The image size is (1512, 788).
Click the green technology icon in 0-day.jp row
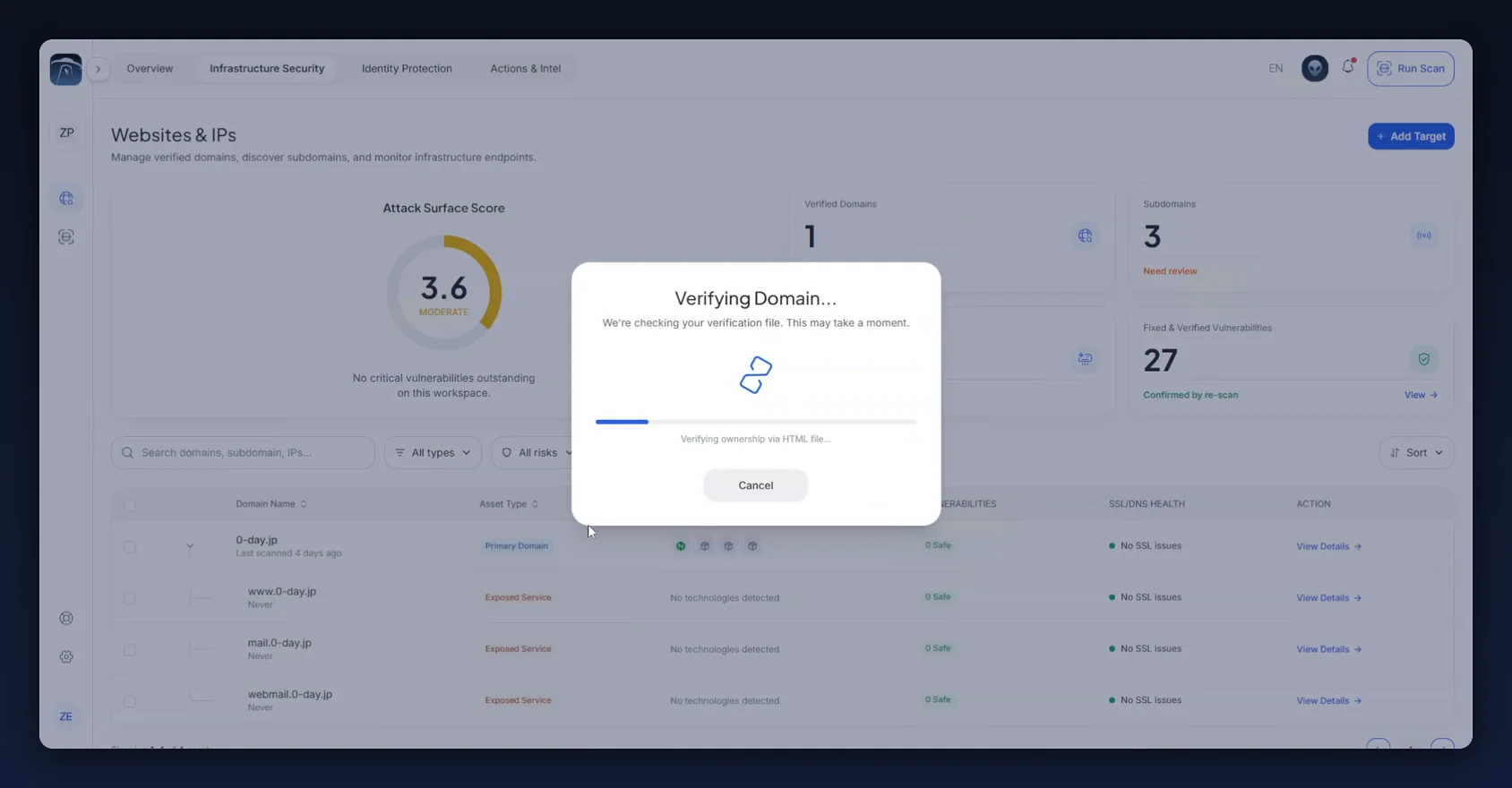tap(681, 546)
